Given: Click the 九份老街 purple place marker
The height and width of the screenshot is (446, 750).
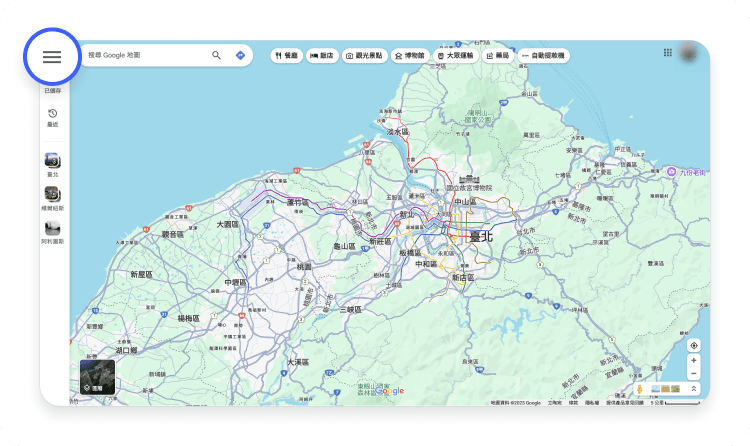Looking at the screenshot, I should point(672,172).
